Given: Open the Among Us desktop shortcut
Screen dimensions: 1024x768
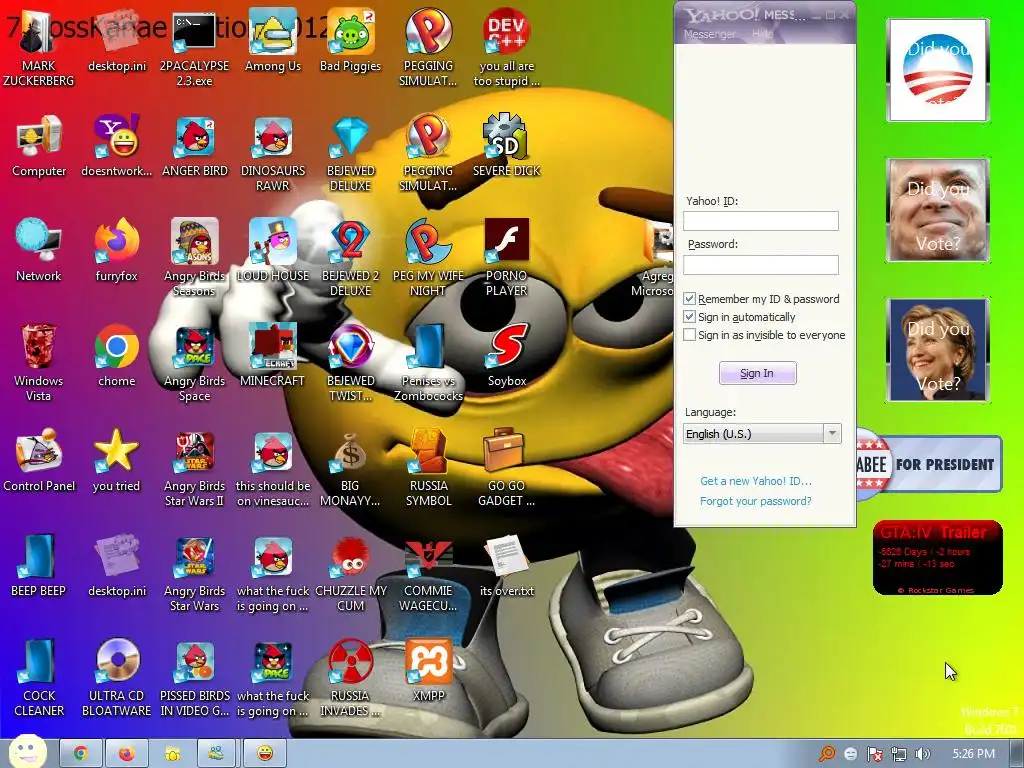Looking at the screenshot, I should [272, 40].
